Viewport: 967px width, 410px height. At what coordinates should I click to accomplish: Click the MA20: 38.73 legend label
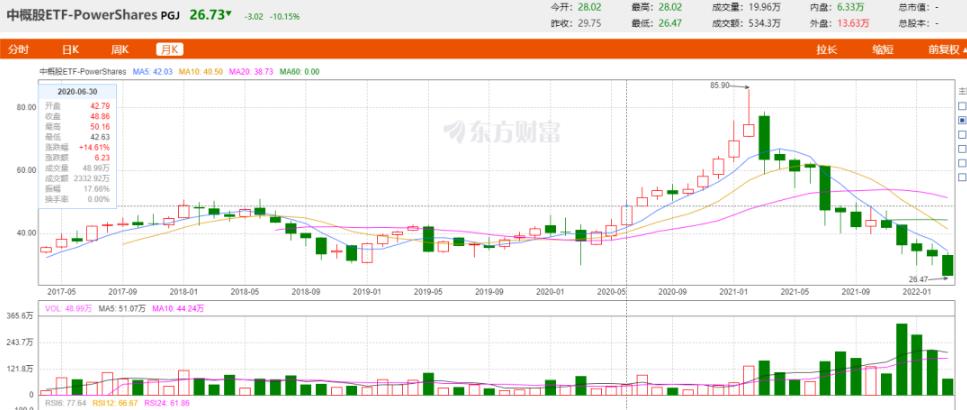[251, 72]
